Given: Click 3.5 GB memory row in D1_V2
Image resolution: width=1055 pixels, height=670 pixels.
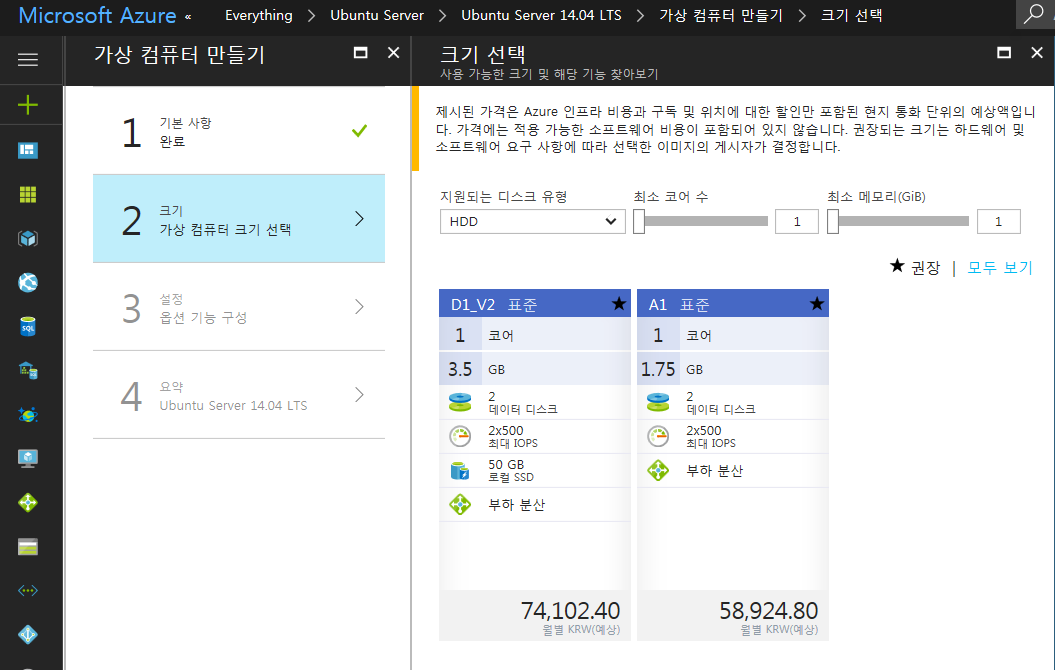Looking at the screenshot, I should point(535,369).
